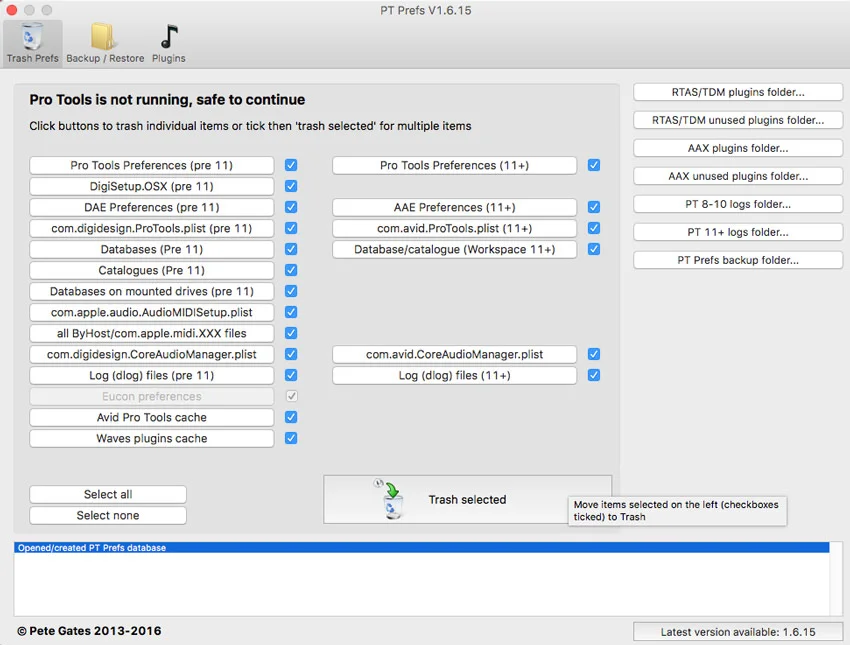850x645 pixels.
Task: Open the Plugins music note icon
Action: tap(169, 37)
